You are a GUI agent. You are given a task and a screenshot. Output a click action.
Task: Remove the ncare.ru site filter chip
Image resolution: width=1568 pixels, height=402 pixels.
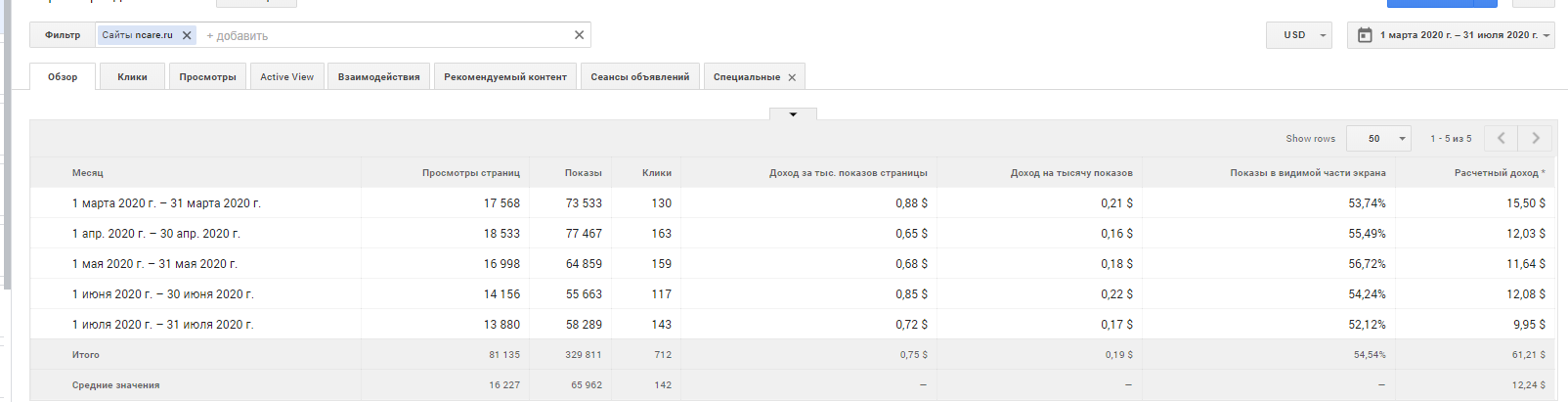[187, 35]
